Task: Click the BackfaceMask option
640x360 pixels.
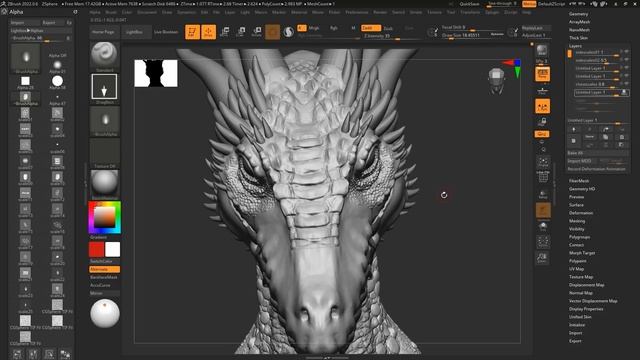Action: [104, 277]
